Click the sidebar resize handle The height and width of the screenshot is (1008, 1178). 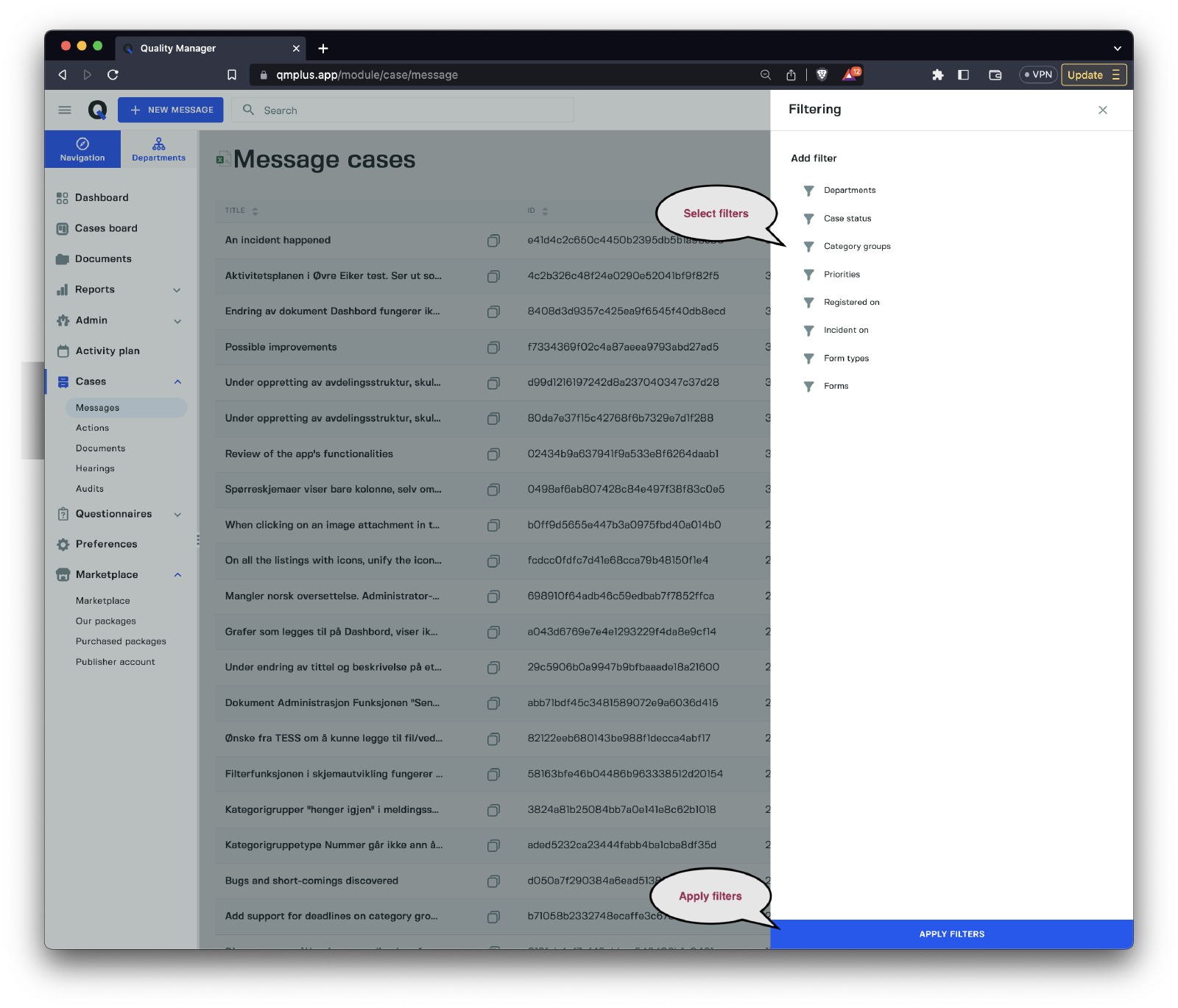point(198,540)
